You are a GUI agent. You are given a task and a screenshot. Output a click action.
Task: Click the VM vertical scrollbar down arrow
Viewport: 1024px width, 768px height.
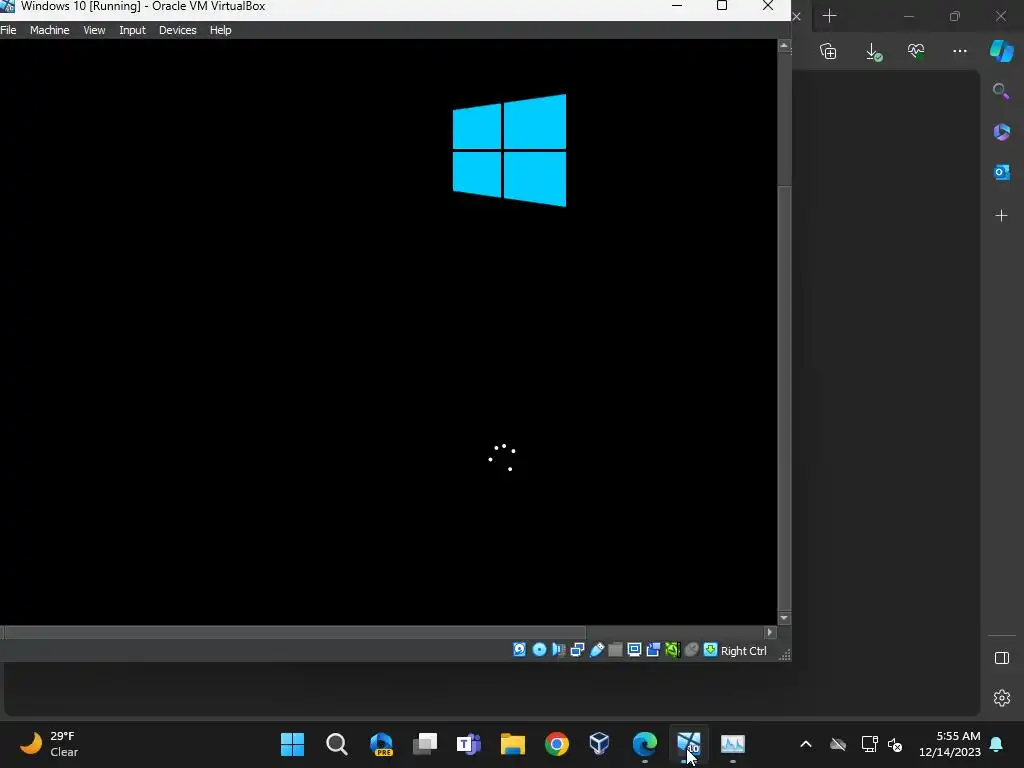coord(785,618)
